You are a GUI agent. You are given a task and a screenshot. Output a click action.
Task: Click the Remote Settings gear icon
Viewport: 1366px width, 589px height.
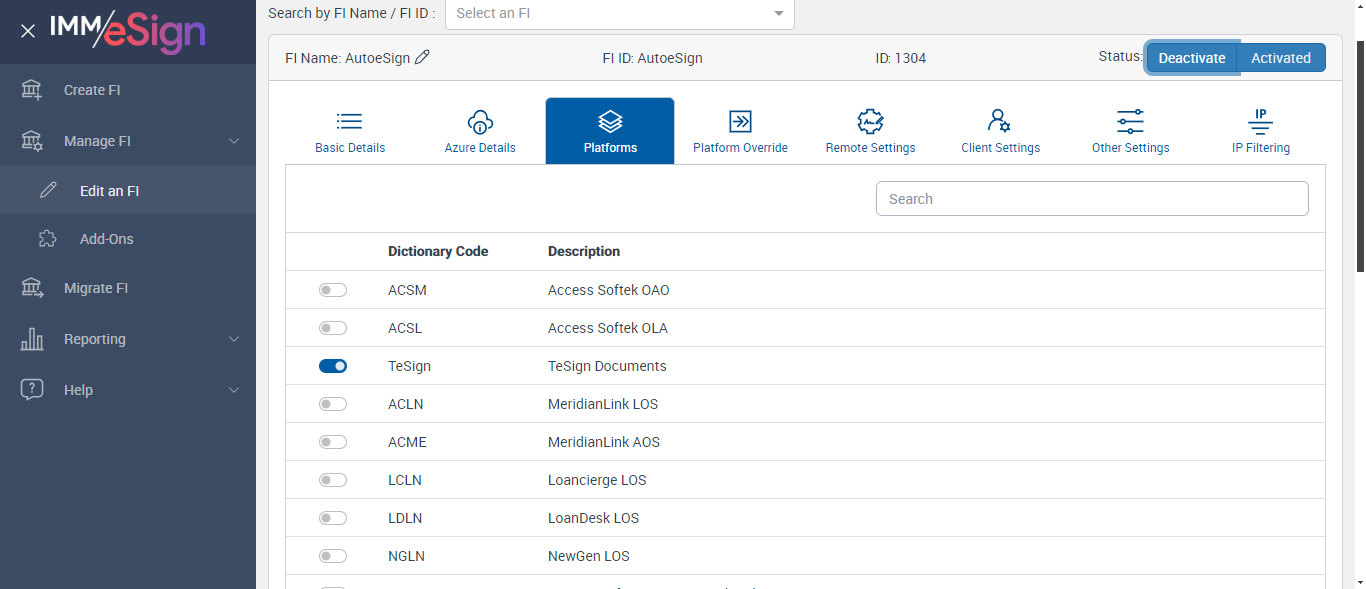click(x=871, y=122)
